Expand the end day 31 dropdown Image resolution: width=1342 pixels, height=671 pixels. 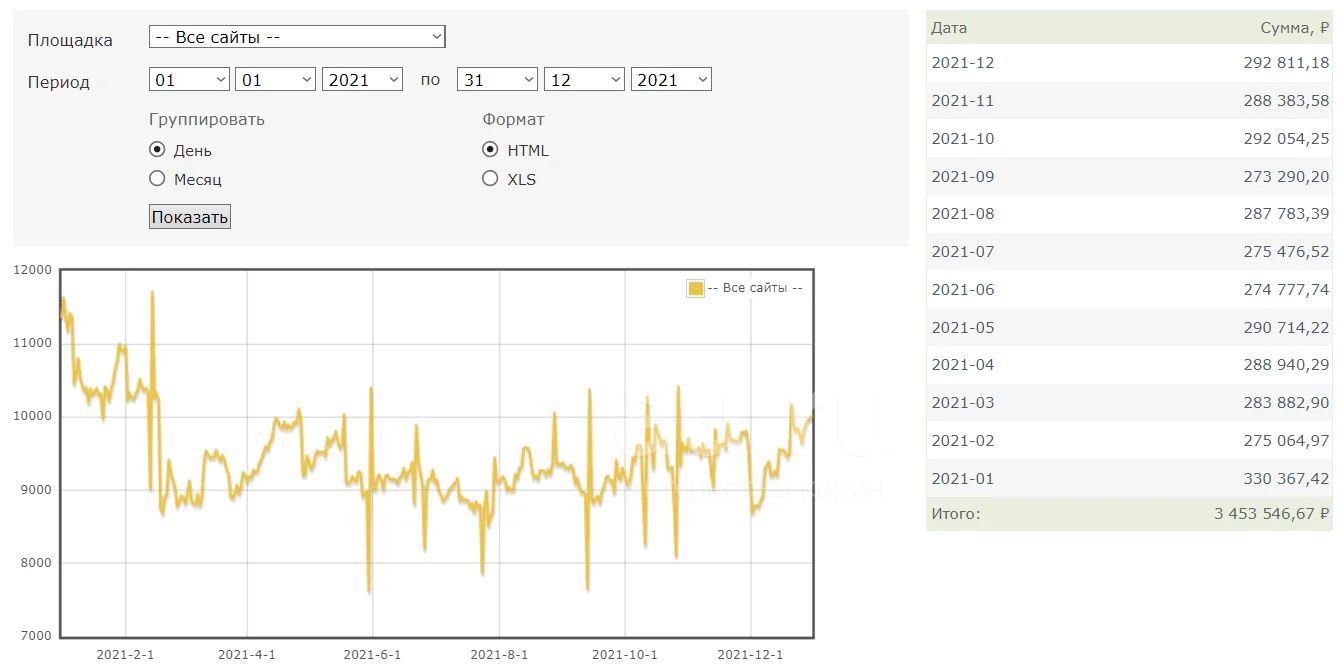point(497,80)
